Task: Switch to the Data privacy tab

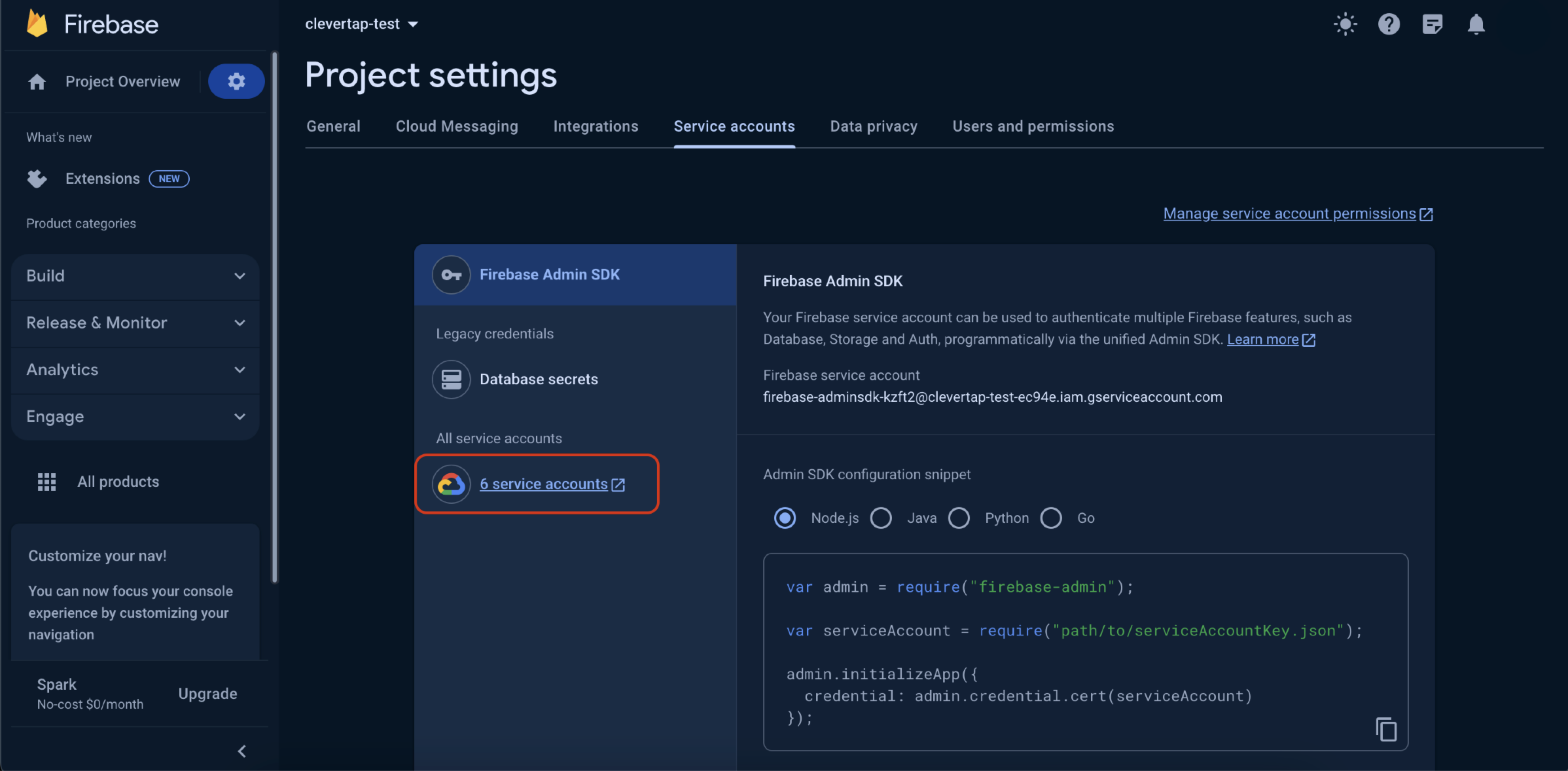Action: point(874,126)
